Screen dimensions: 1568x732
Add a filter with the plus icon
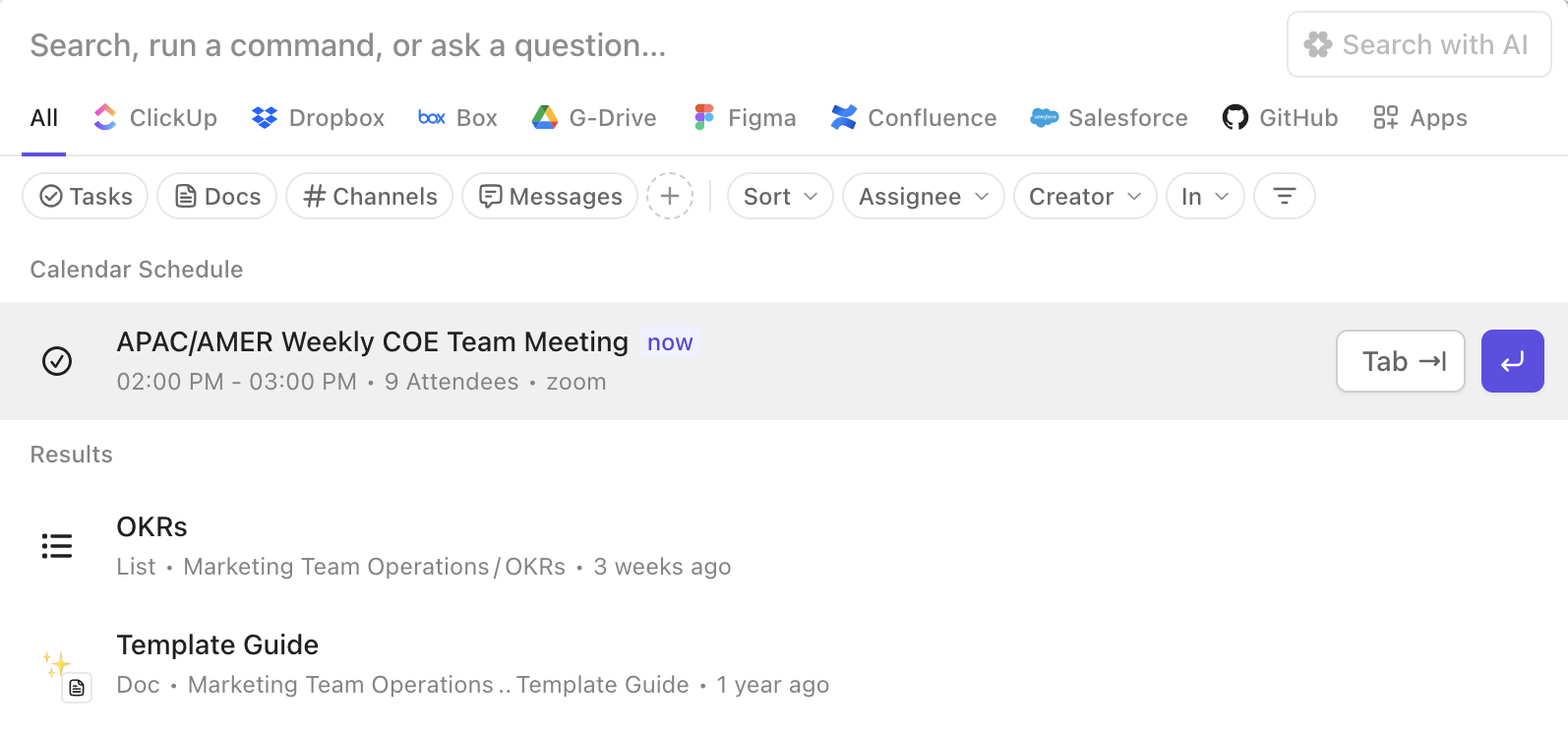(x=670, y=197)
